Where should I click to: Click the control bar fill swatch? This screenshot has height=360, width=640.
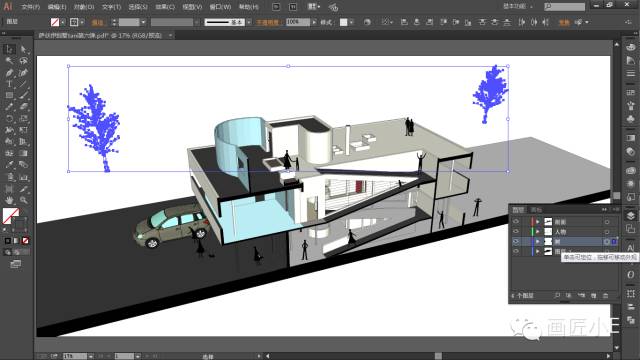[55, 22]
